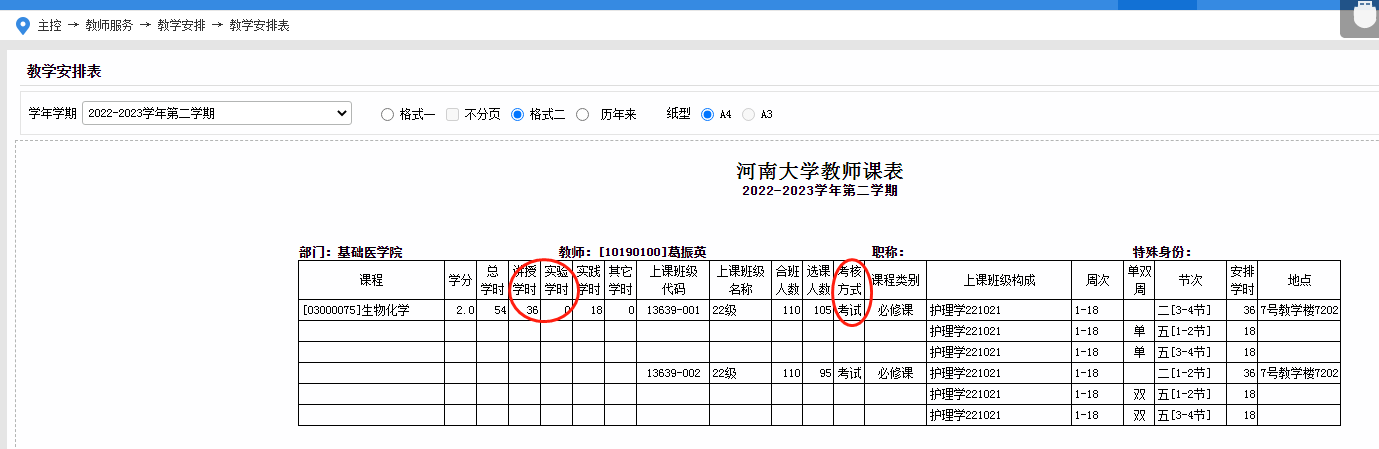Click the 特殊身份 label

pos(1161,253)
